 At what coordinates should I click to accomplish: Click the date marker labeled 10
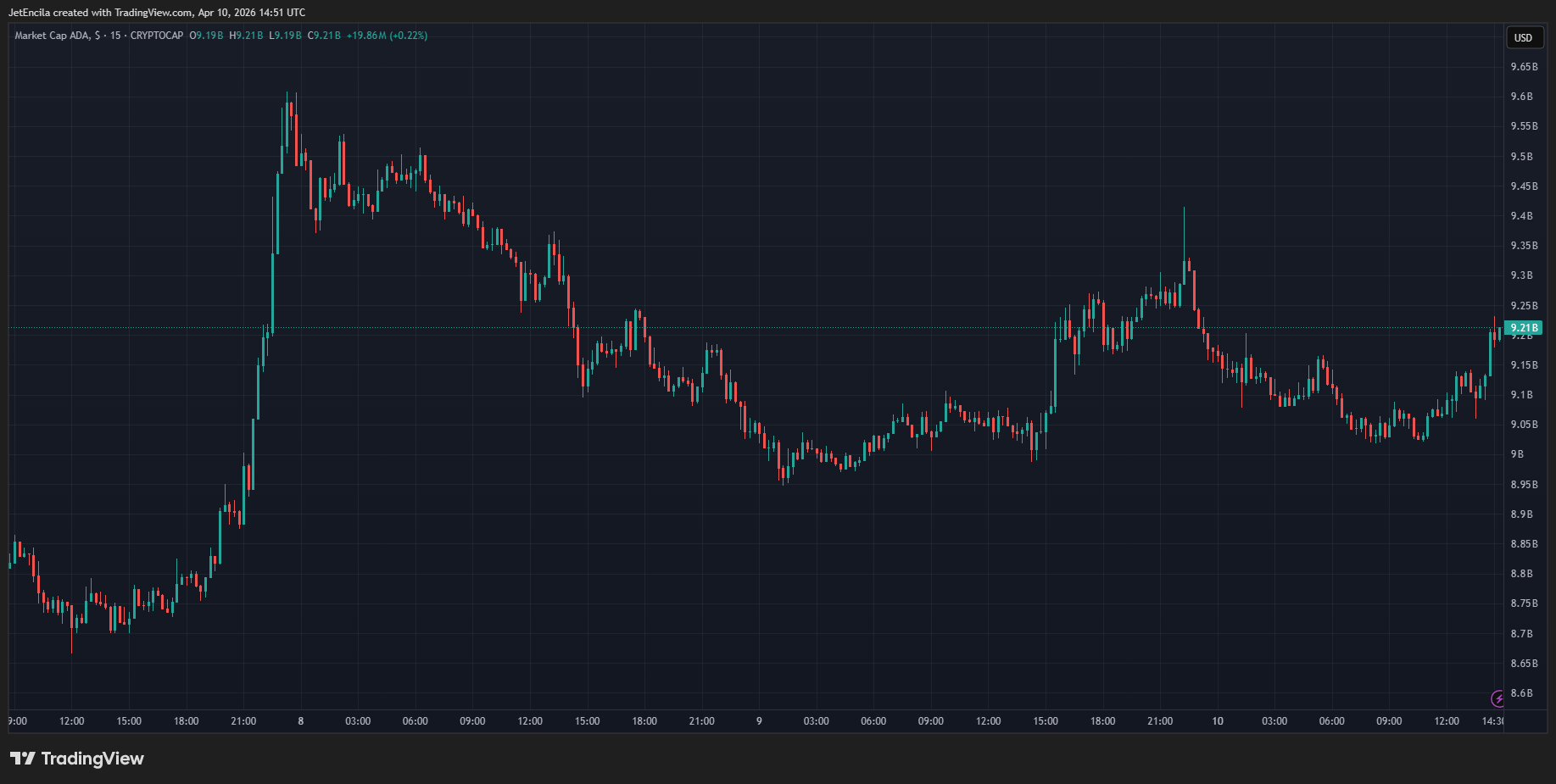point(1219,721)
